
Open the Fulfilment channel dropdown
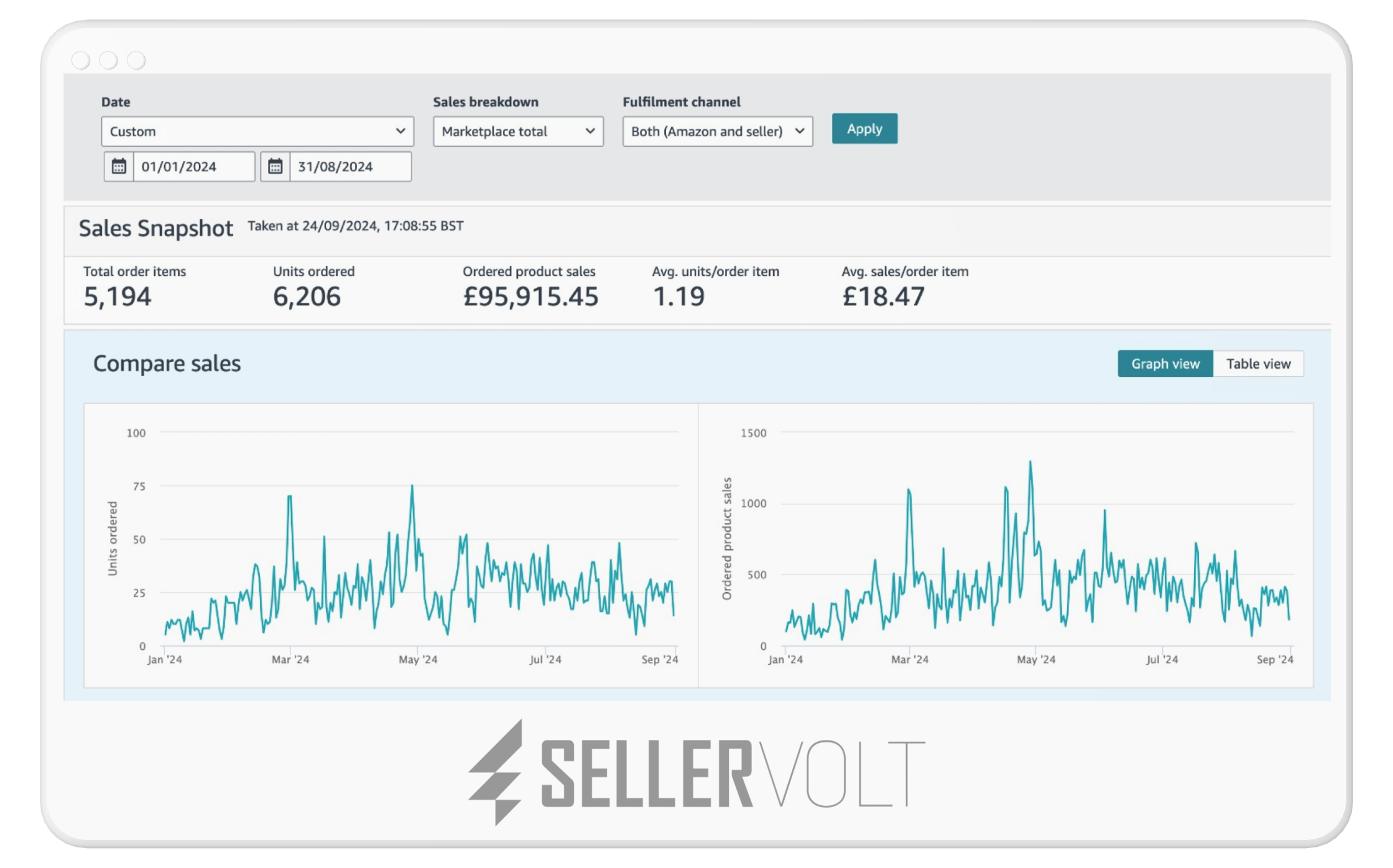718,131
